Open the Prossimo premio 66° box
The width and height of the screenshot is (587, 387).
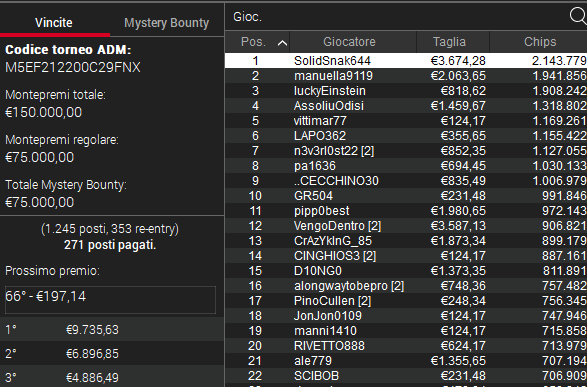point(110,299)
